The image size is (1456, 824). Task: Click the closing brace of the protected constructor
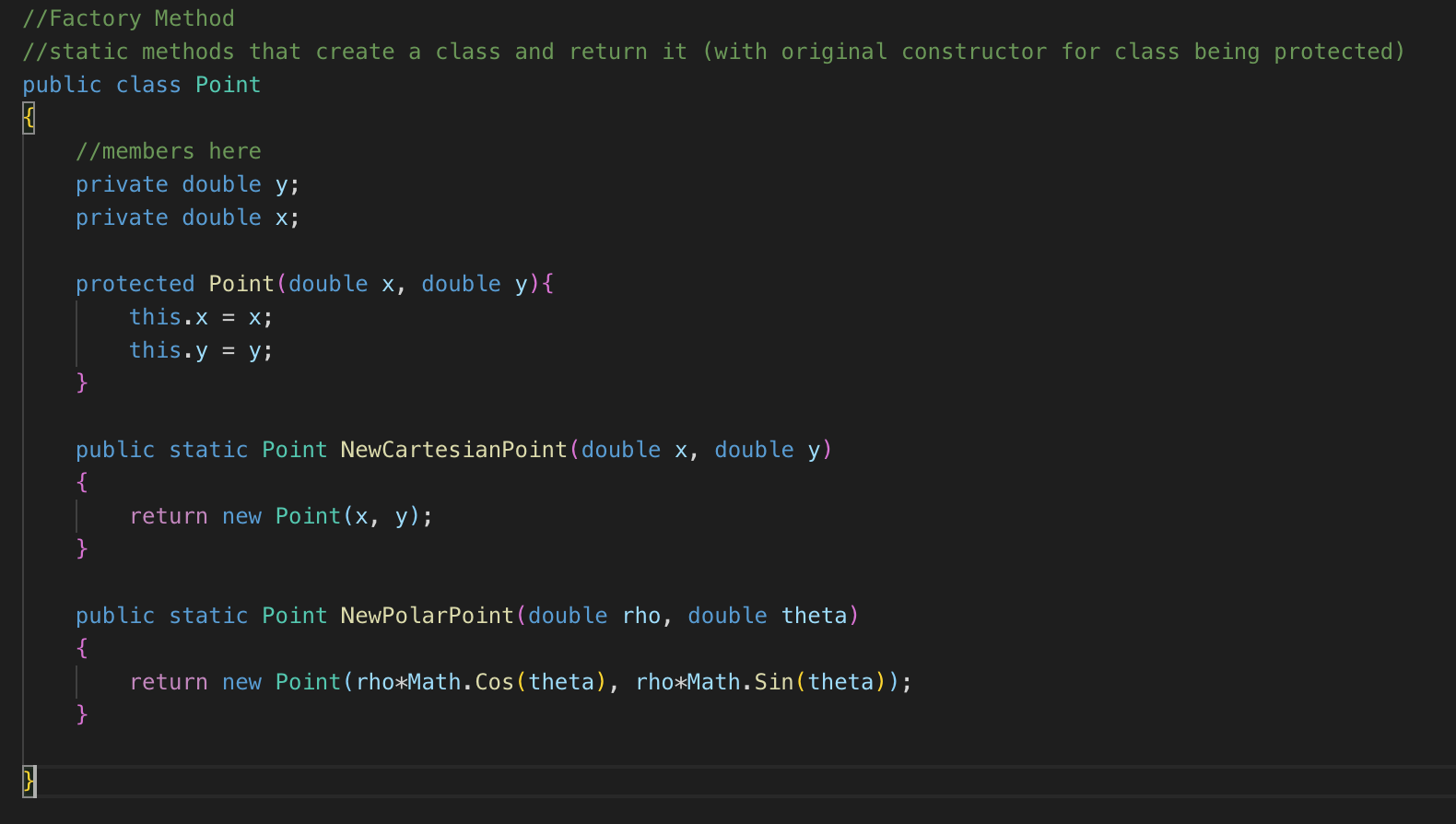point(82,383)
